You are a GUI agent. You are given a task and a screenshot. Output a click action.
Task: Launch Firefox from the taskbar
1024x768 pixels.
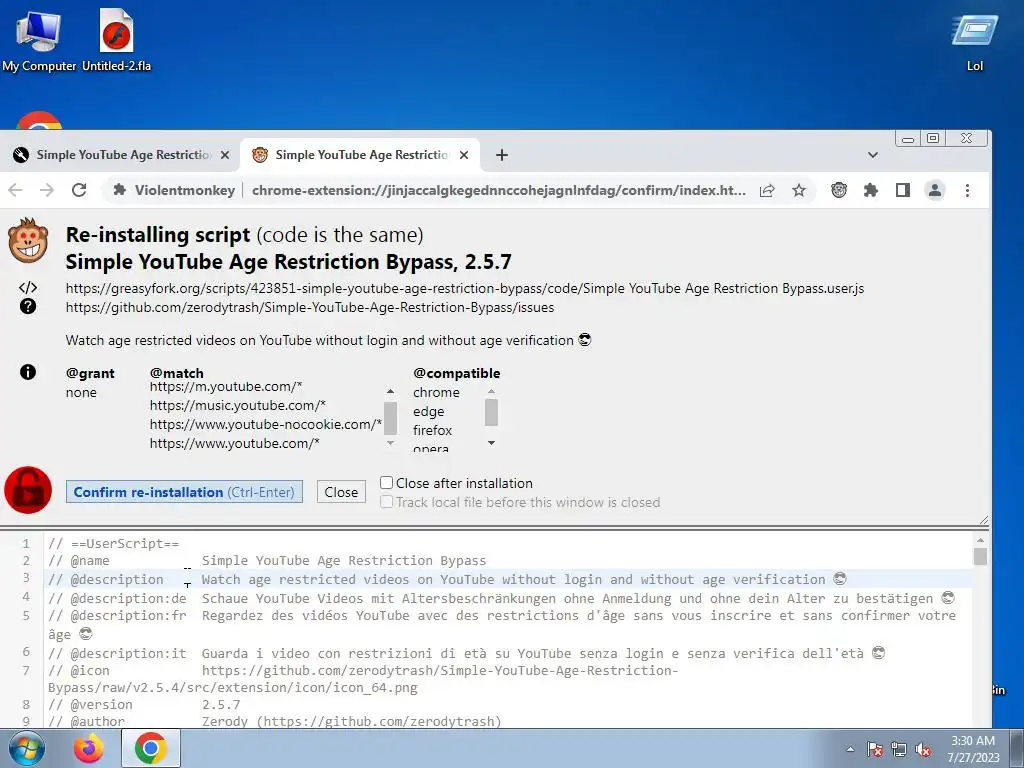click(88, 748)
